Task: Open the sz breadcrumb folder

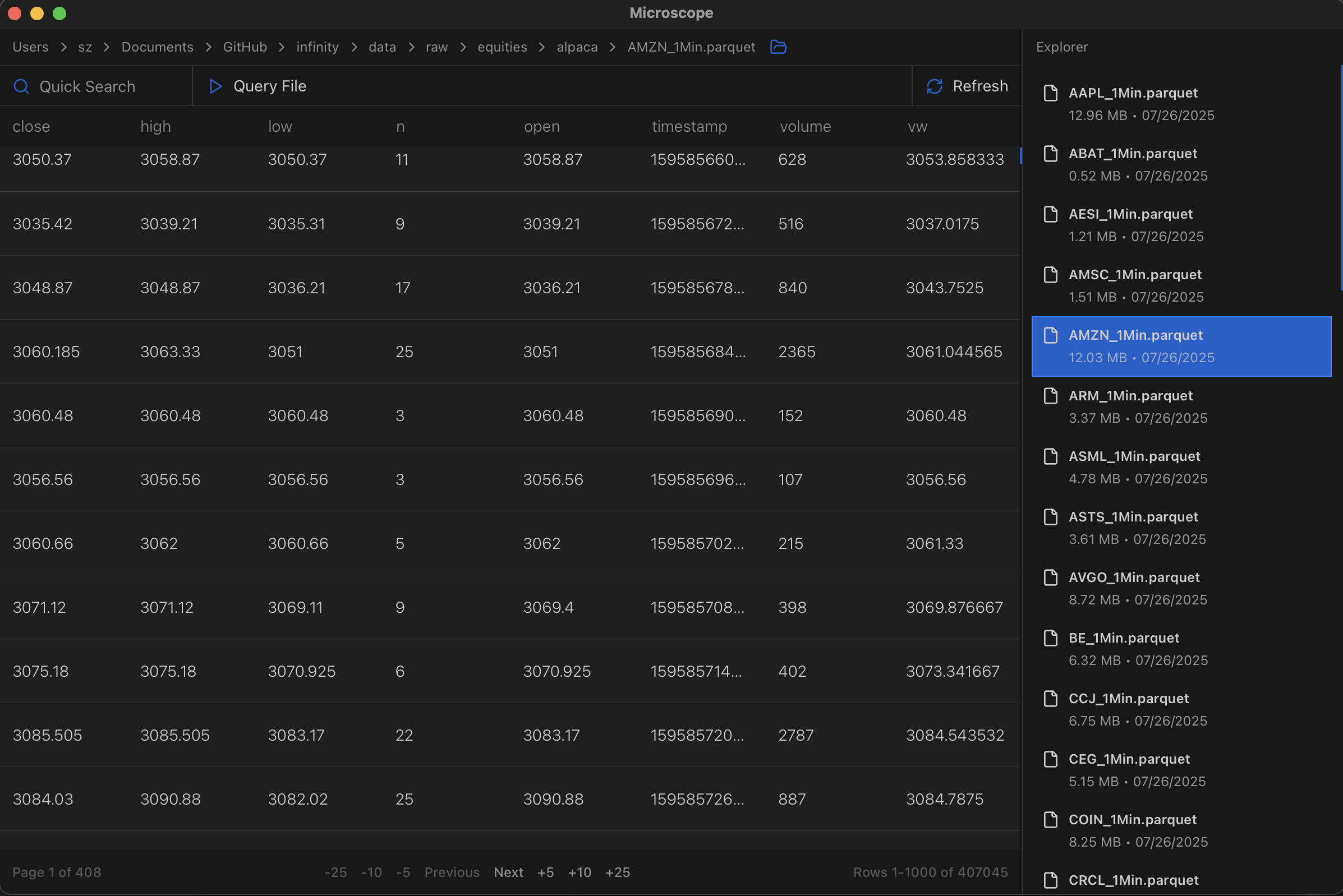Action: [85, 47]
